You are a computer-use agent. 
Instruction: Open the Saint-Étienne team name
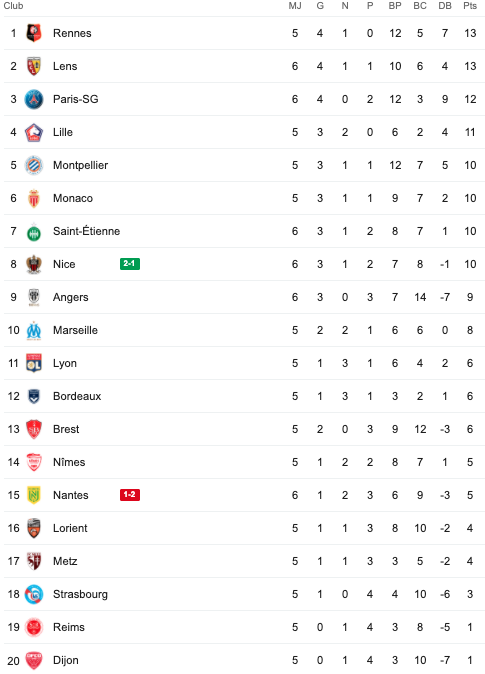click(x=86, y=231)
